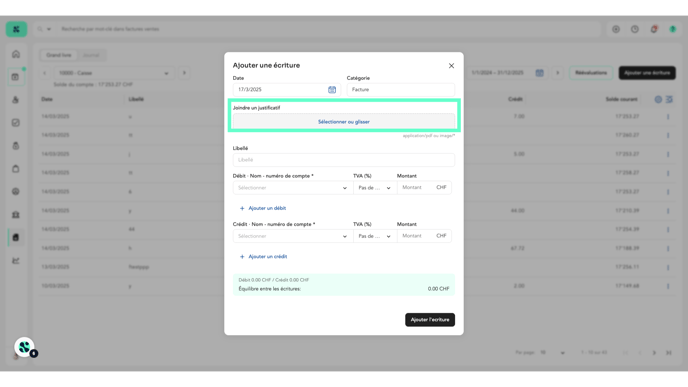Viewport: 688px width, 387px height.
Task: Submit with the Ajouter l'écriture button
Action: coord(430,320)
